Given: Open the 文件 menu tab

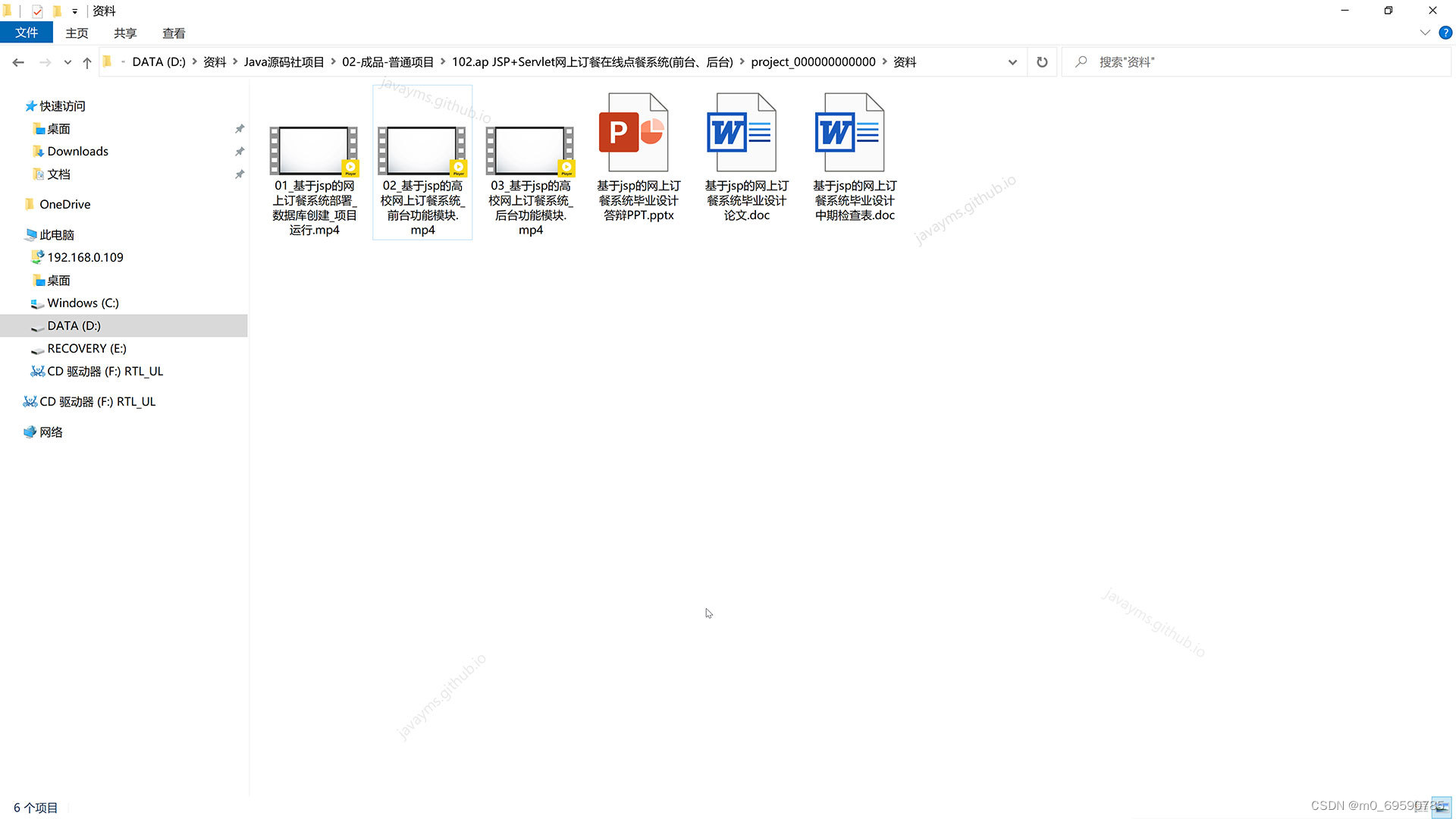Looking at the screenshot, I should [x=27, y=33].
